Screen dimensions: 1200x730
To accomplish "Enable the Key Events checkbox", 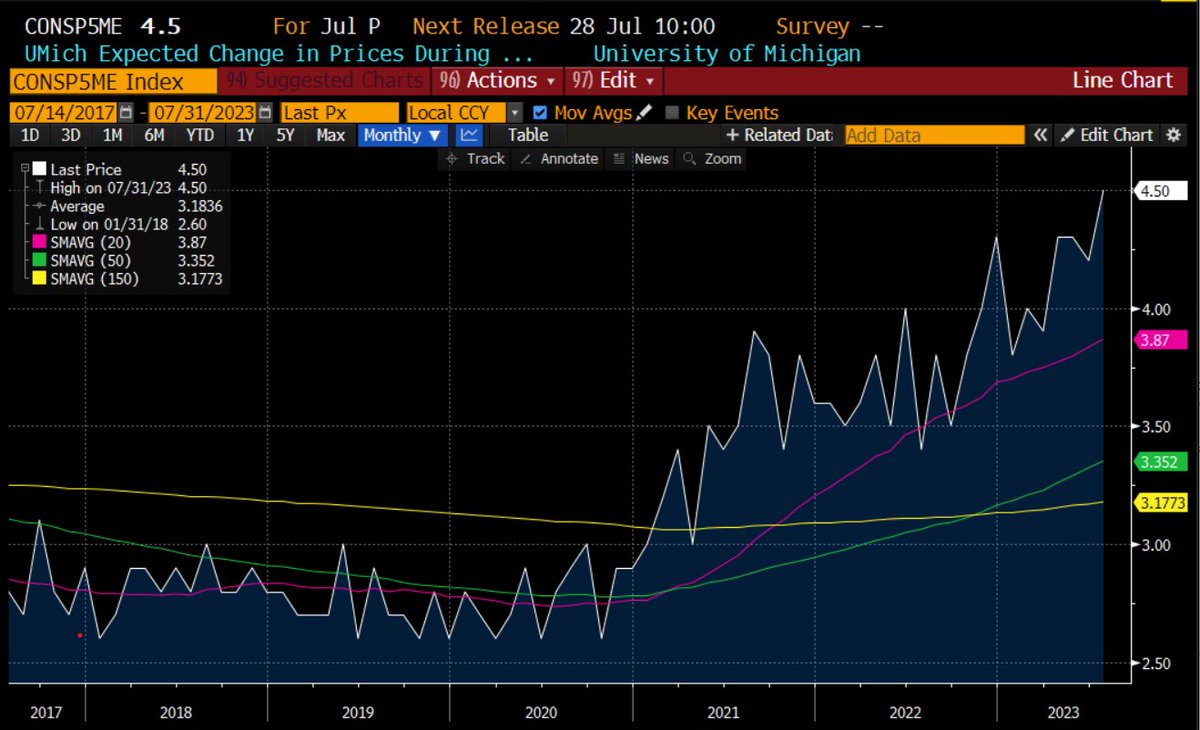I will (673, 113).
